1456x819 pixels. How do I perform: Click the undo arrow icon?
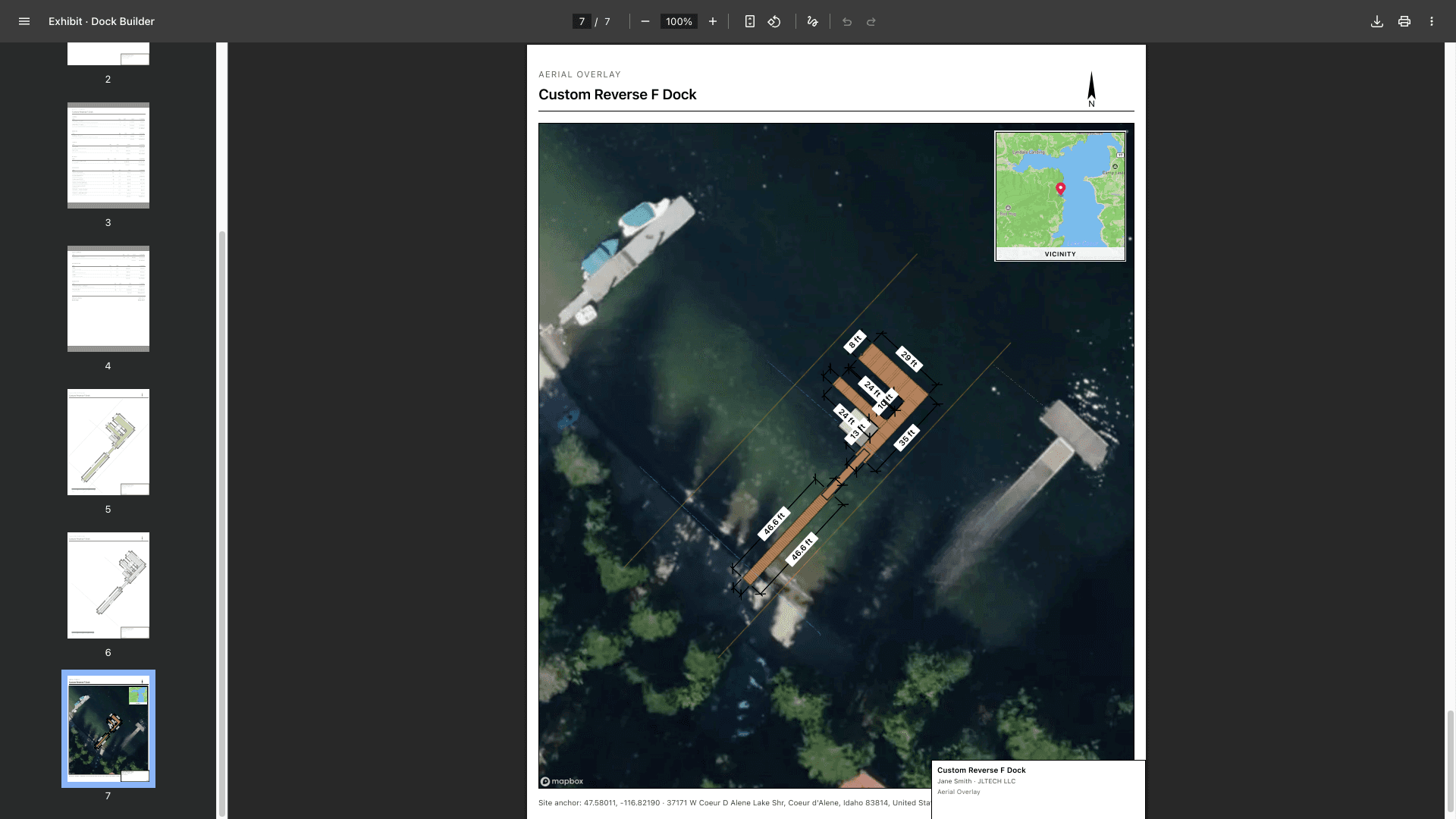tap(847, 21)
